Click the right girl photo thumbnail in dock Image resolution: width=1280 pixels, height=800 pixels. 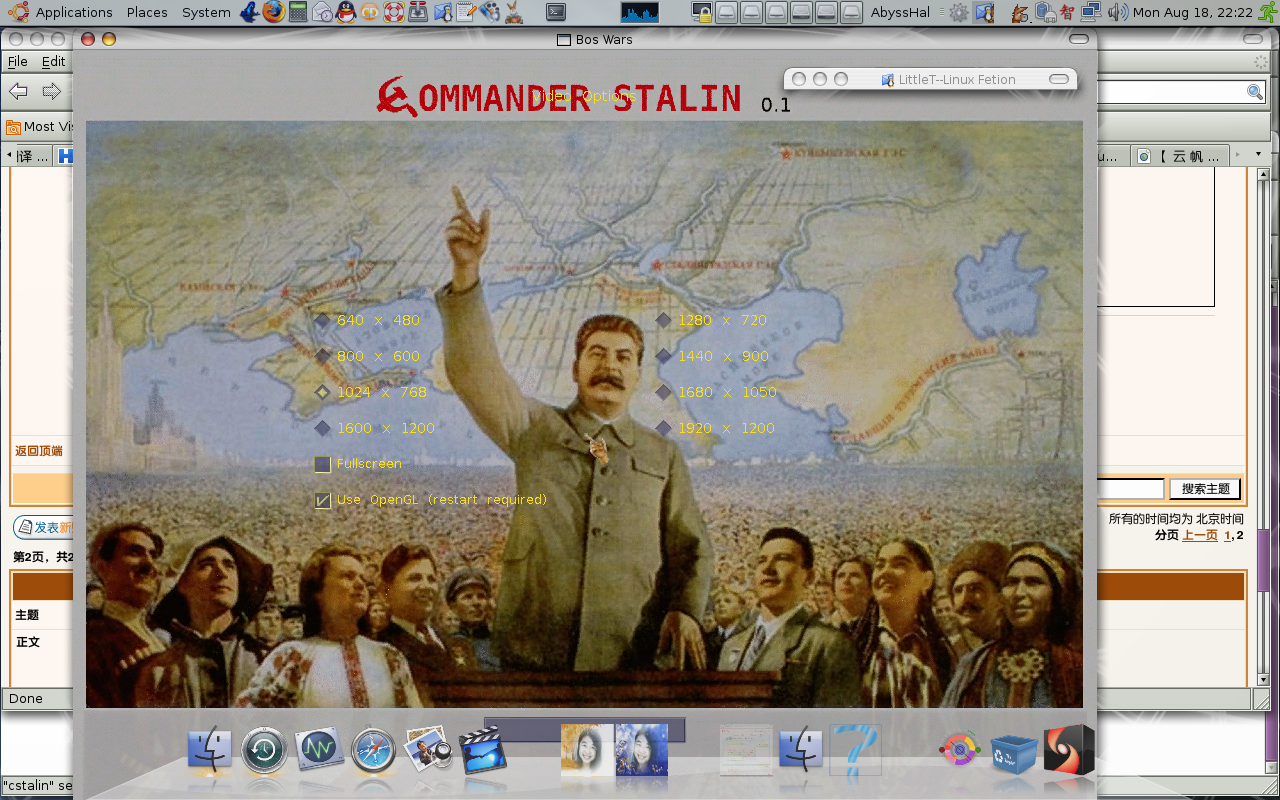coord(642,750)
